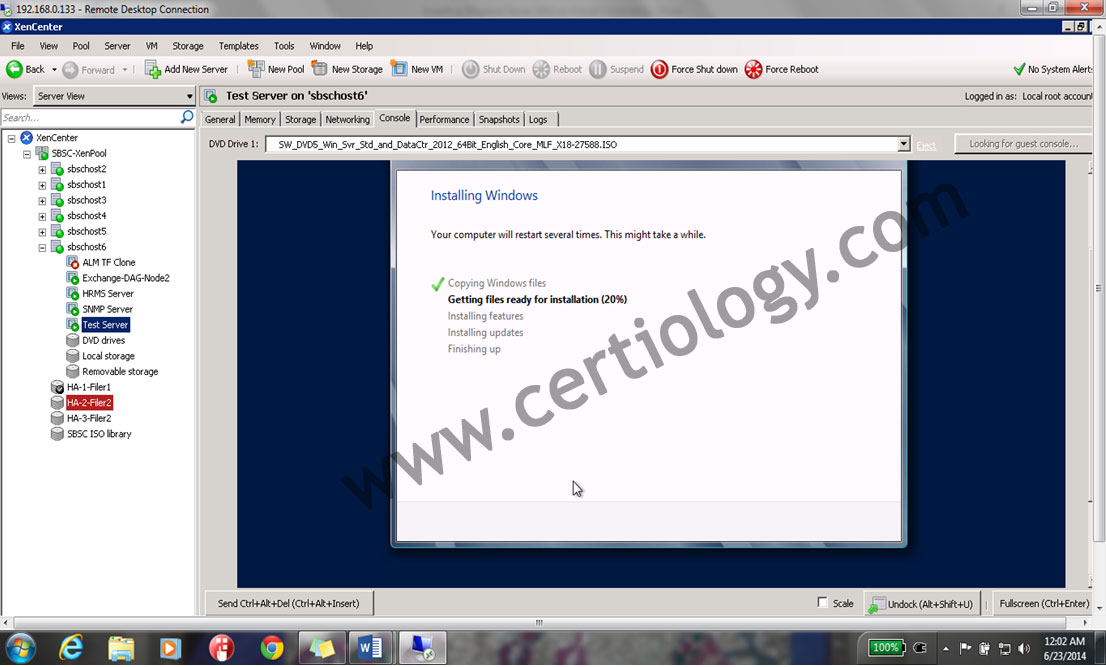Screen dimensions: 1106x667
Task: Select the Test Server tree item
Action: point(105,324)
